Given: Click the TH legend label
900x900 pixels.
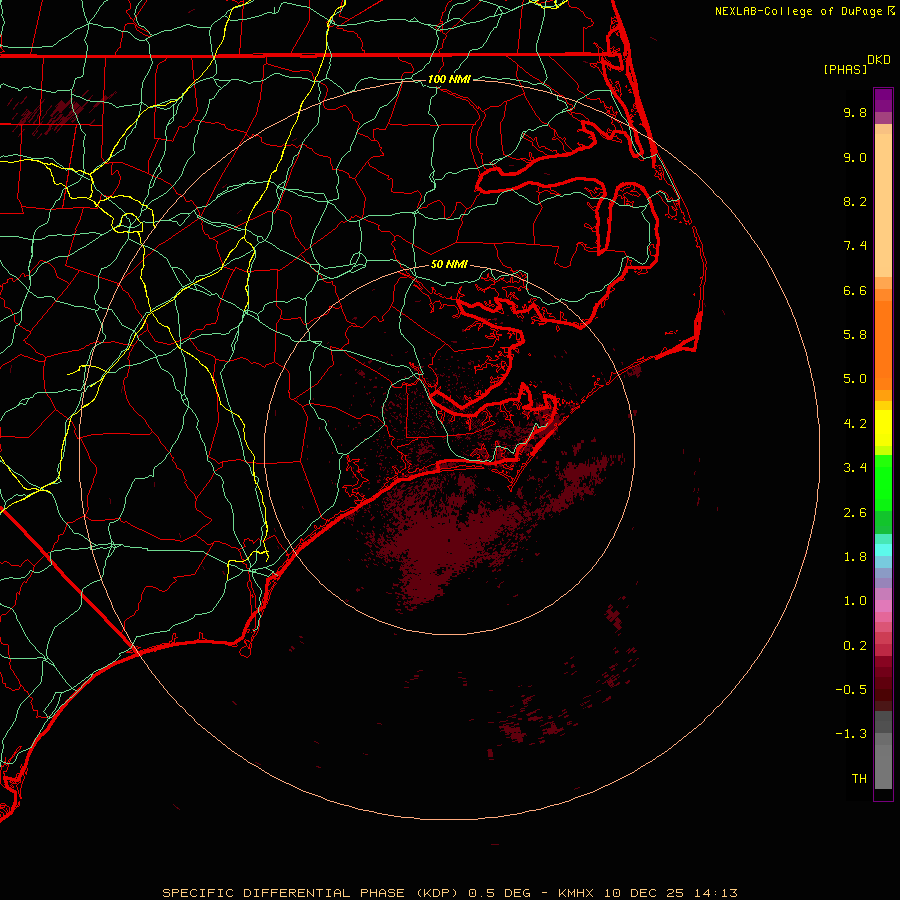Looking at the screenshot, I should click(x=859, y=779).
